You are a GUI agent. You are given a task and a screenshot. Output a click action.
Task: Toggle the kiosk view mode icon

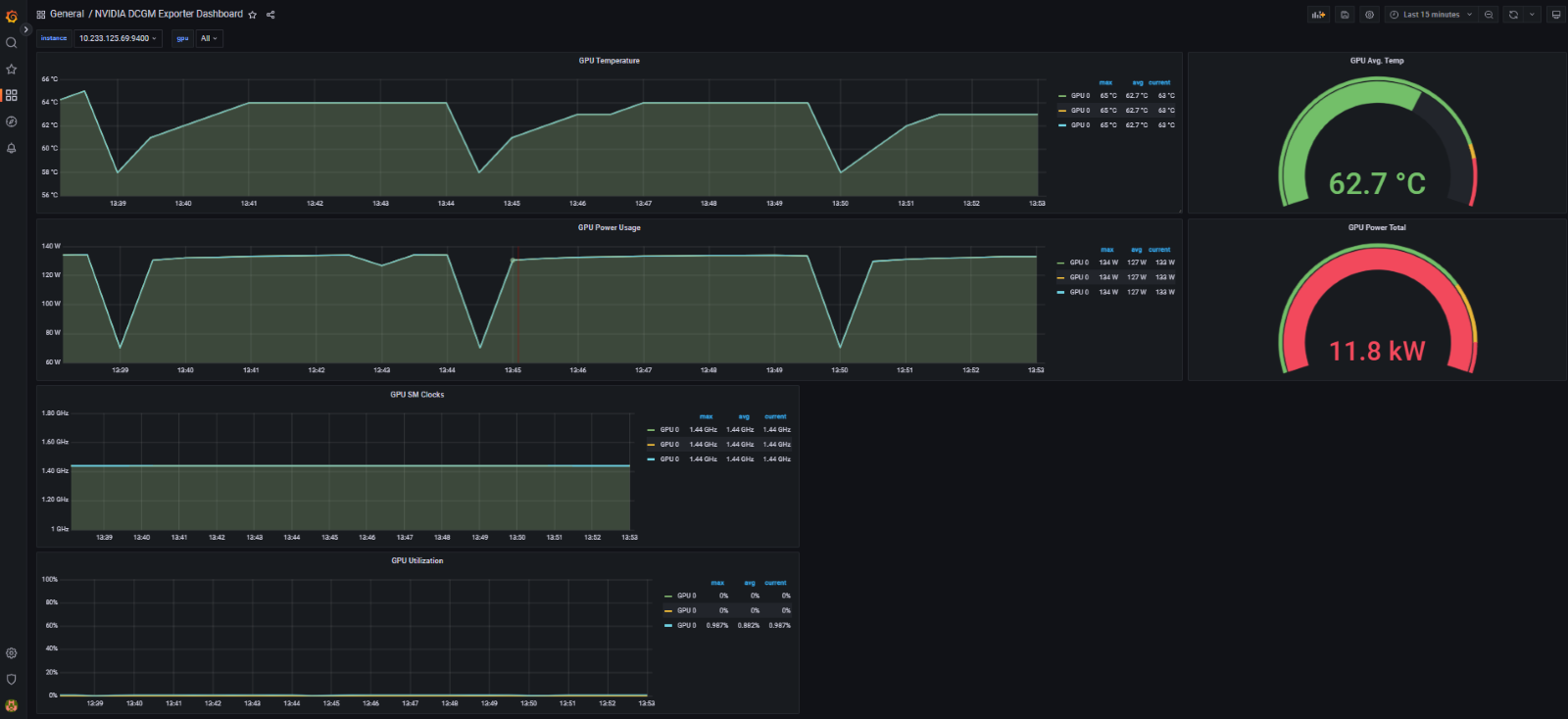tap(1555, 15)
